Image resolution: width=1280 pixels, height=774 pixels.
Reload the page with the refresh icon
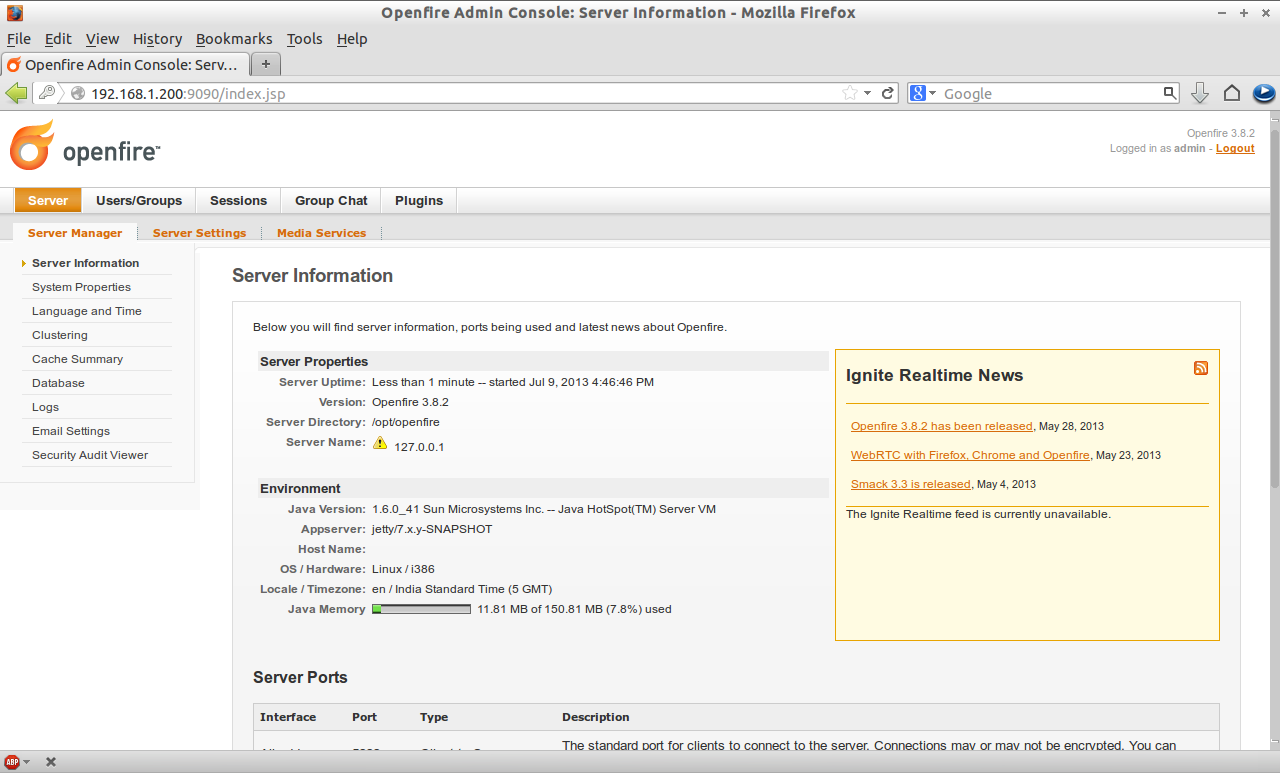point(887,93)
